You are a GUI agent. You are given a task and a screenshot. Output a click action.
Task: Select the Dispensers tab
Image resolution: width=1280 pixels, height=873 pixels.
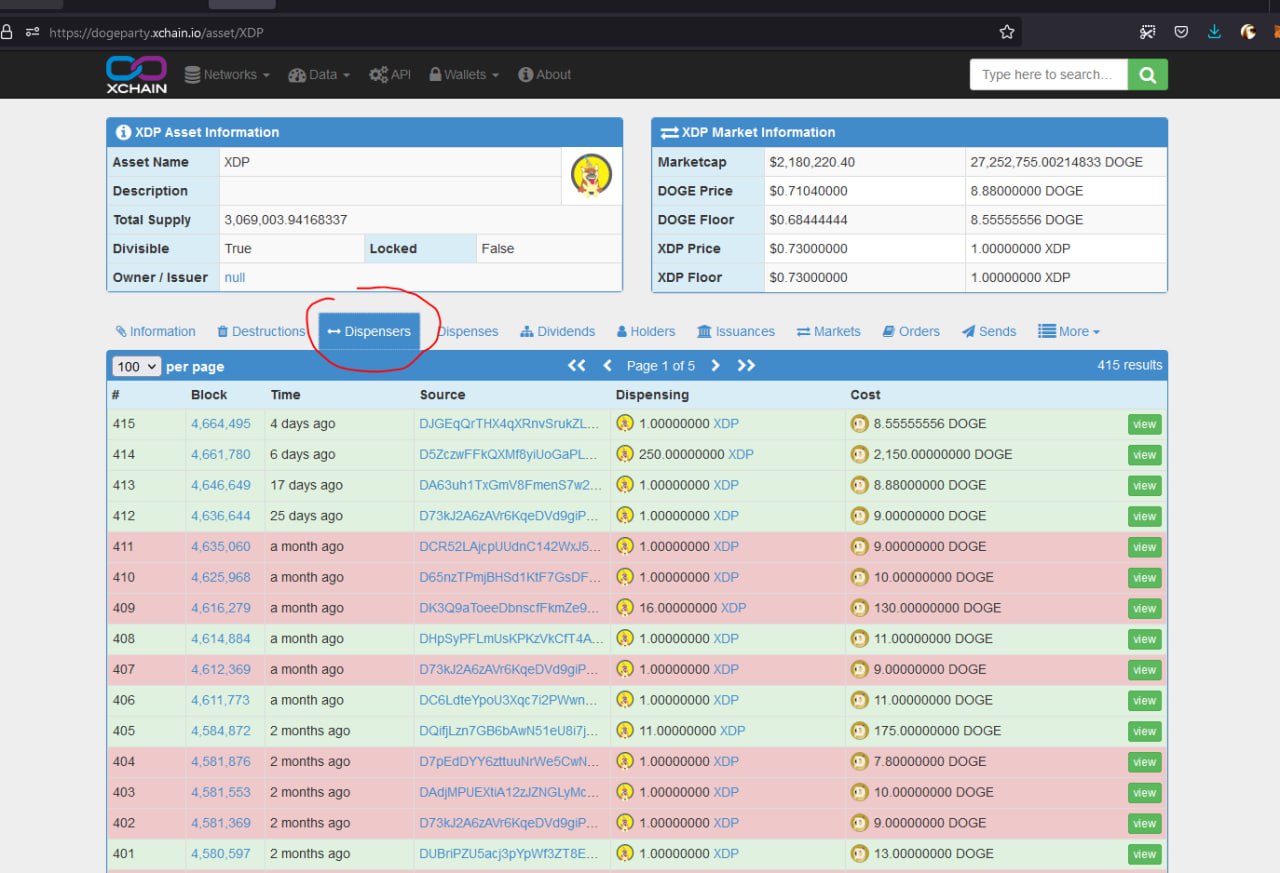pyautogui.click(x=369, y=332)
